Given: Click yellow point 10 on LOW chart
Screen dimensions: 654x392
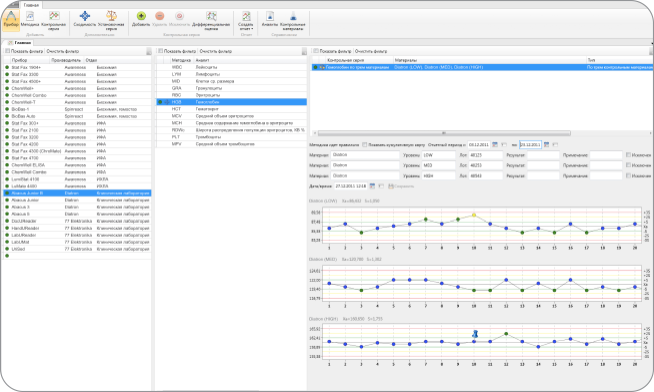Looking at the screenshot, I should (x=474, y=215).
